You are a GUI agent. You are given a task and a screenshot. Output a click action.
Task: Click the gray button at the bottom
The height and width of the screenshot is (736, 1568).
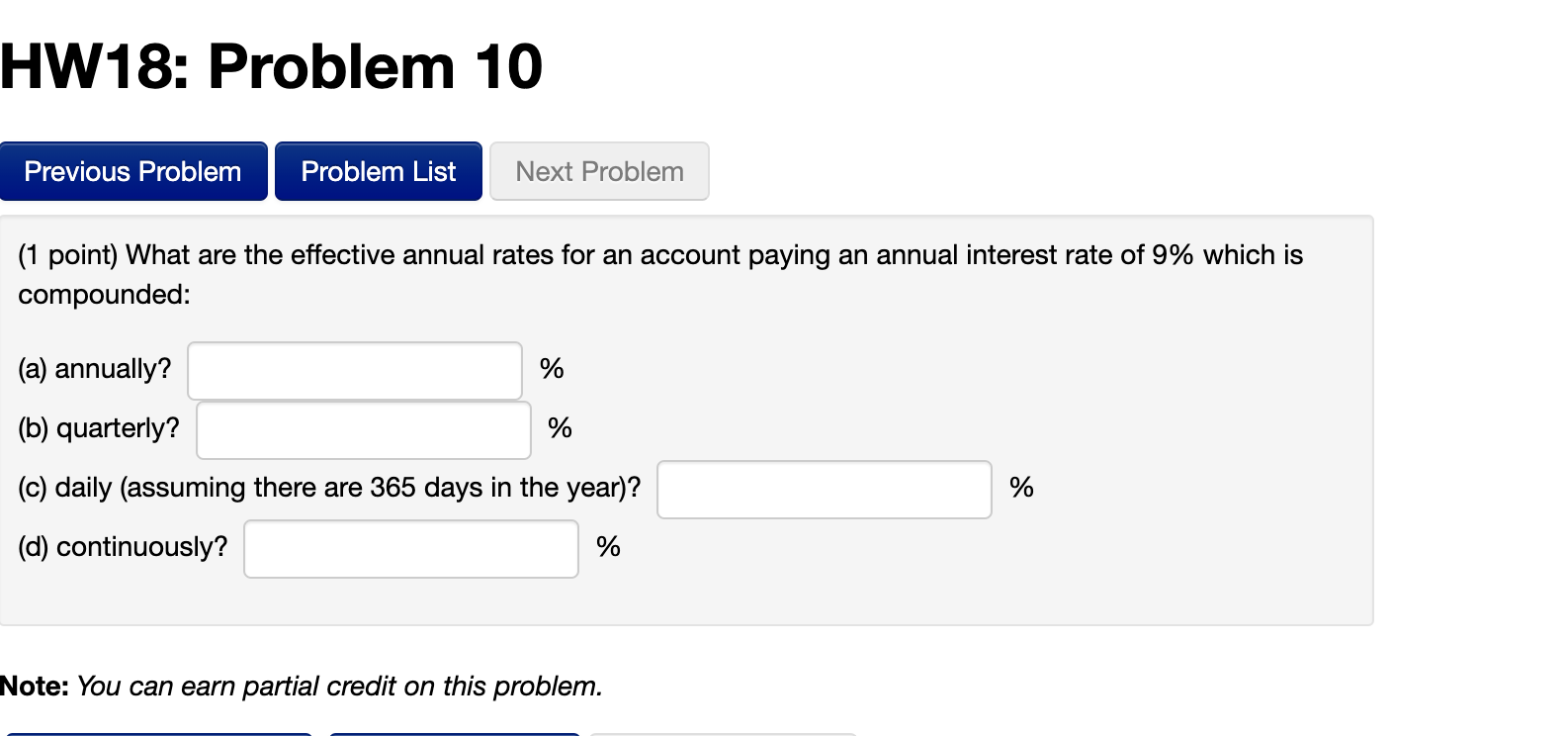point(724,734)
